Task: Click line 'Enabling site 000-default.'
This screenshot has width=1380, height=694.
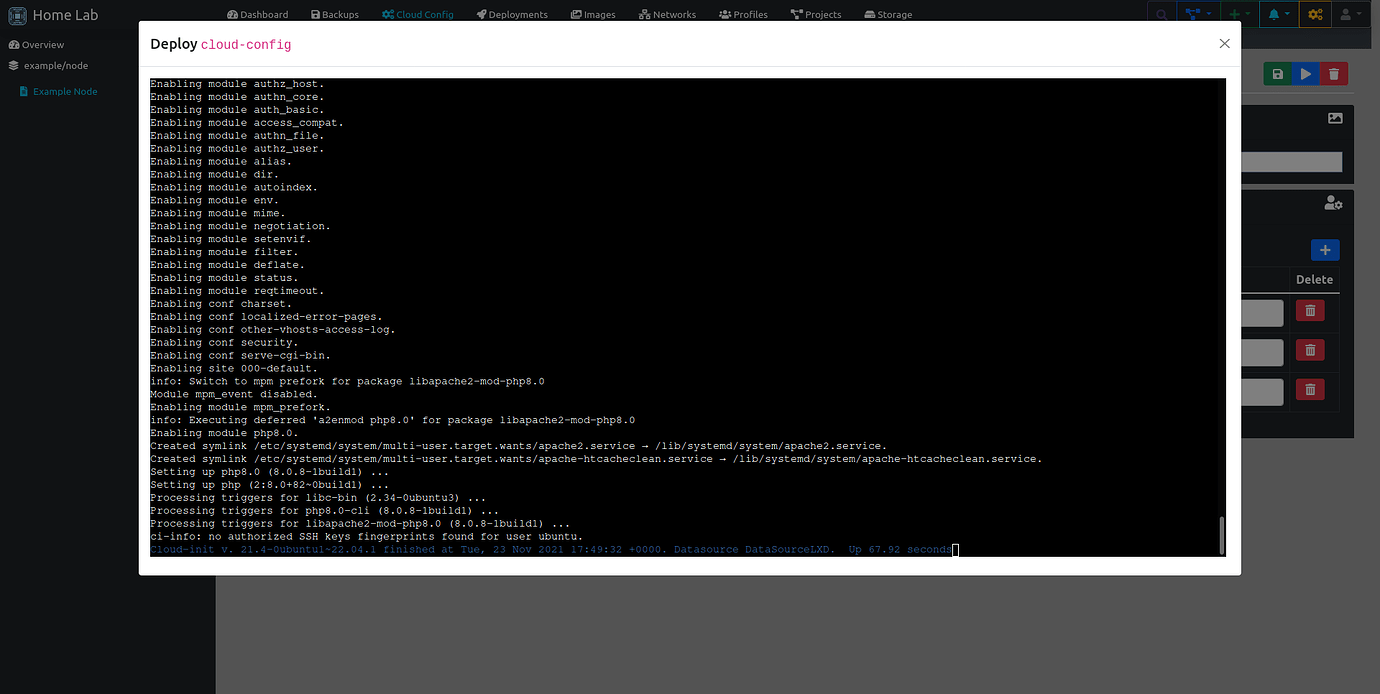Action: [x=234, y=368]
